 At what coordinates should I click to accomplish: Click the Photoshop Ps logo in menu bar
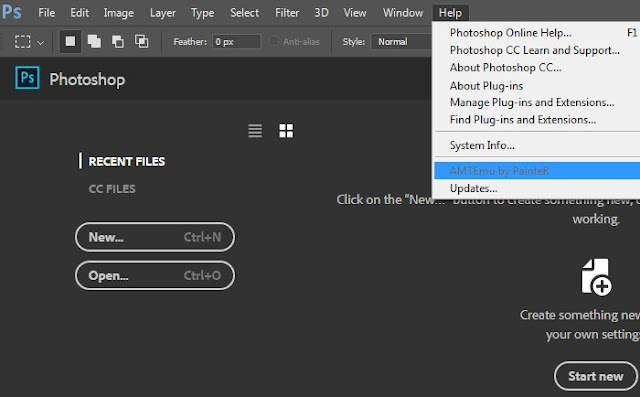pyautogui.click(x=11, y=12)
